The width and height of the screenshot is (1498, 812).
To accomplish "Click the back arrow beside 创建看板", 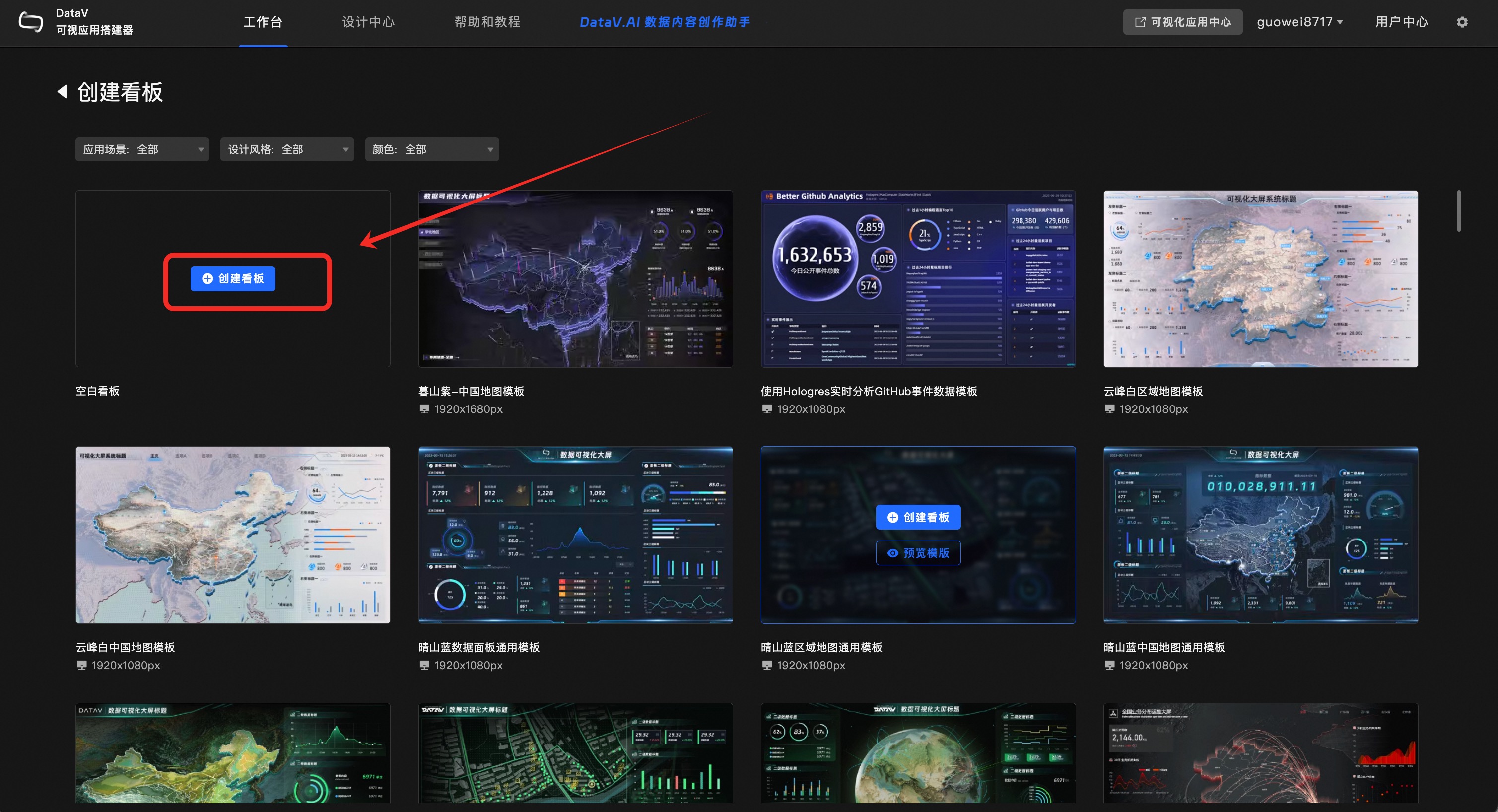I will [x=62, y=92].
